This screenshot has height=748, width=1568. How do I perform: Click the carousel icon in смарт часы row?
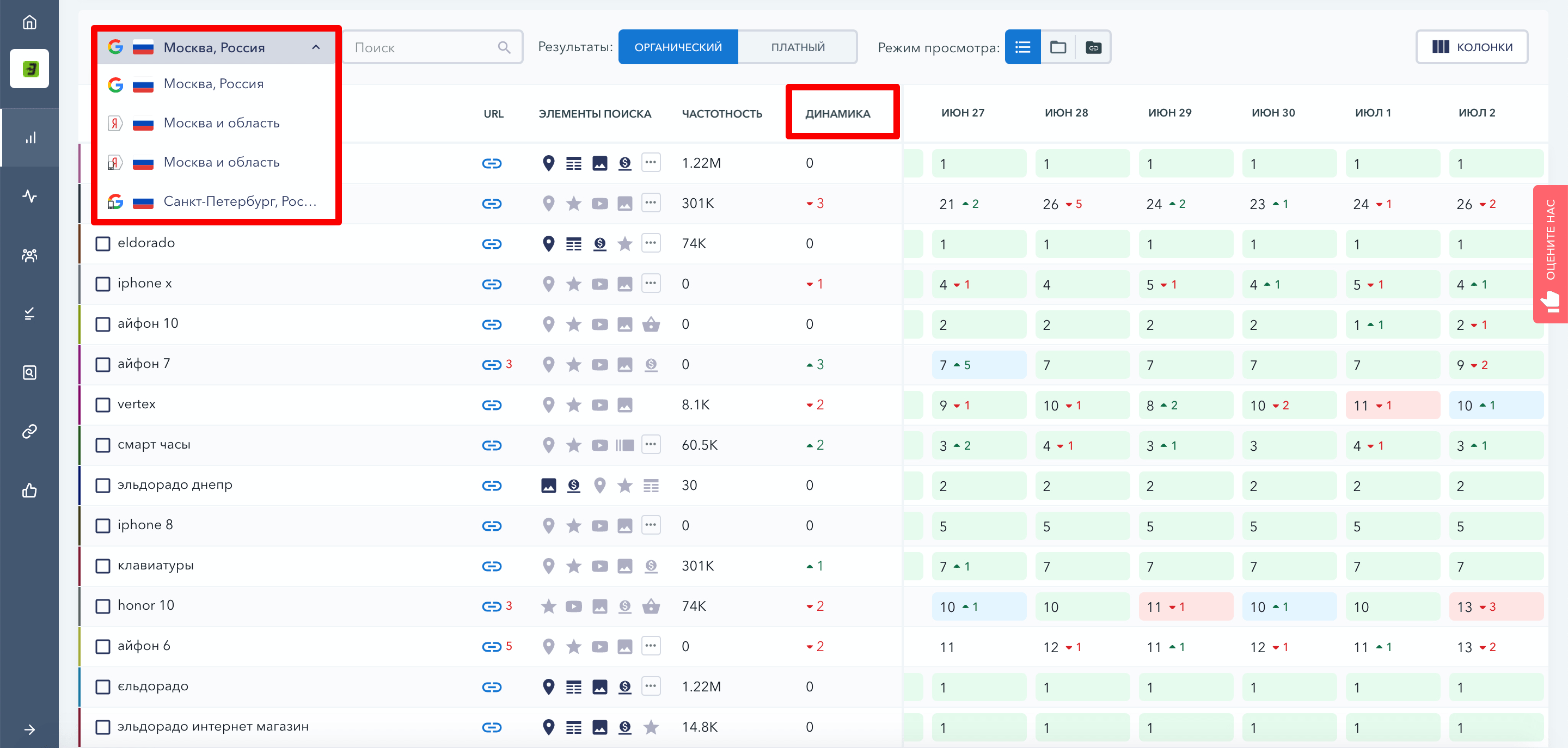624,445
